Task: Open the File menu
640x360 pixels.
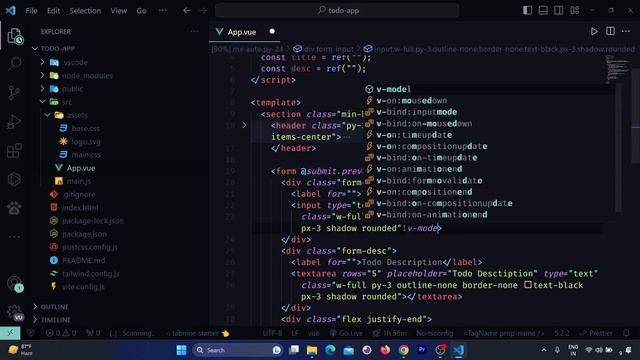Action: (x=31, y=11)
